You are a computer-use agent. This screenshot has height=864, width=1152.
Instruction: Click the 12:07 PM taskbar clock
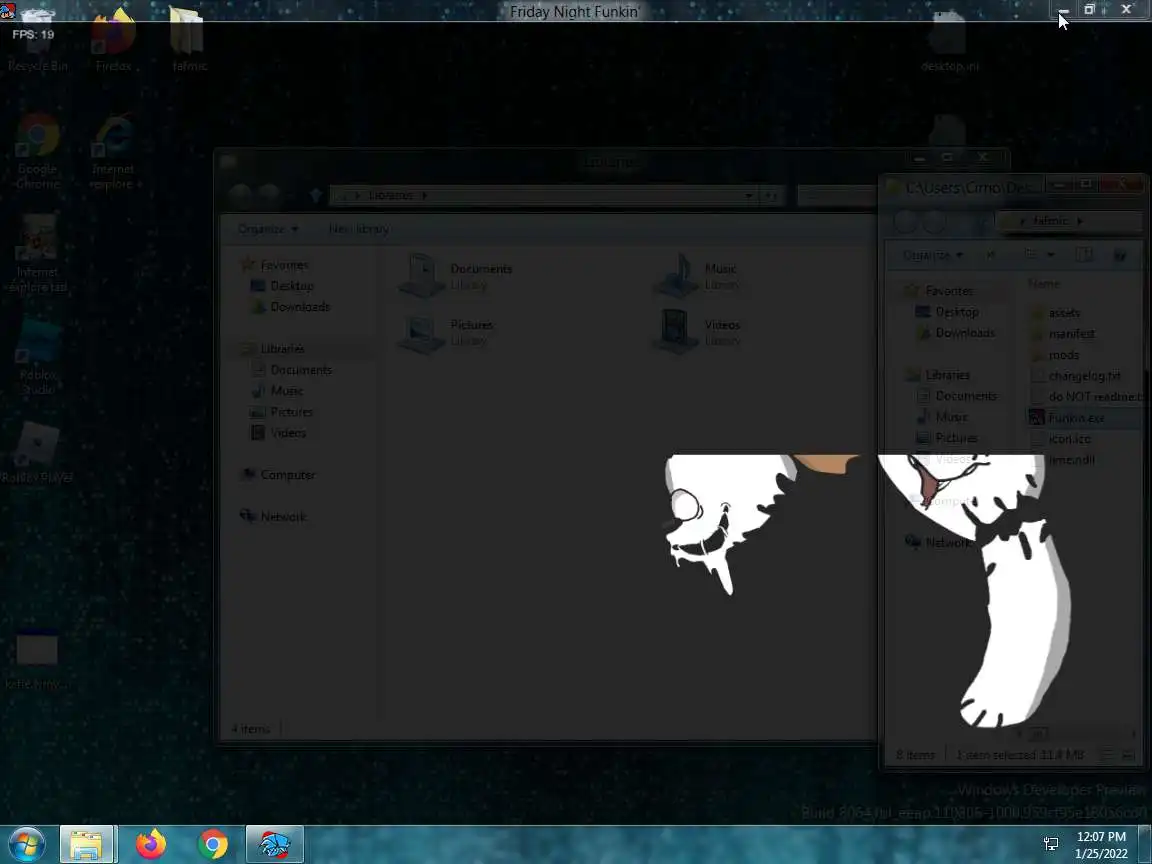click(x=1101, y=837)
